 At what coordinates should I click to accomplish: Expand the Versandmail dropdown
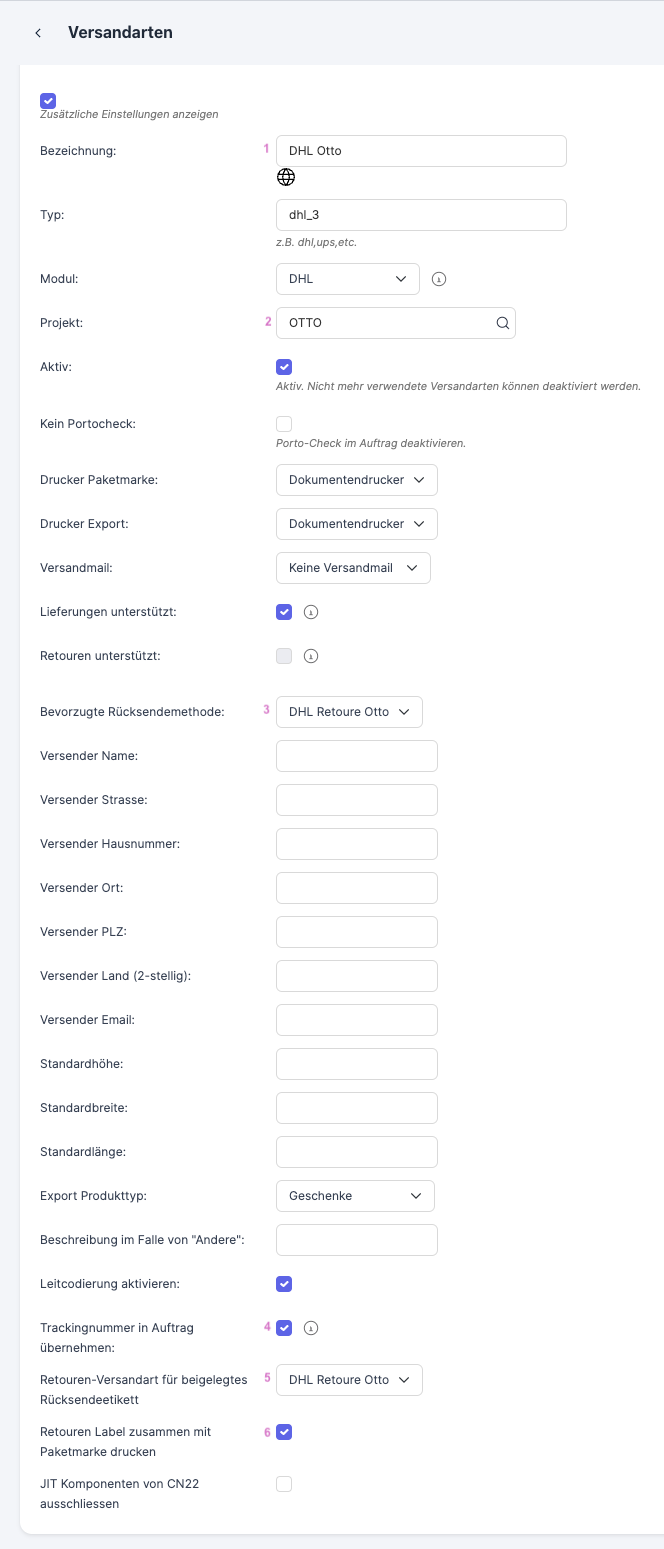[353, 568]
